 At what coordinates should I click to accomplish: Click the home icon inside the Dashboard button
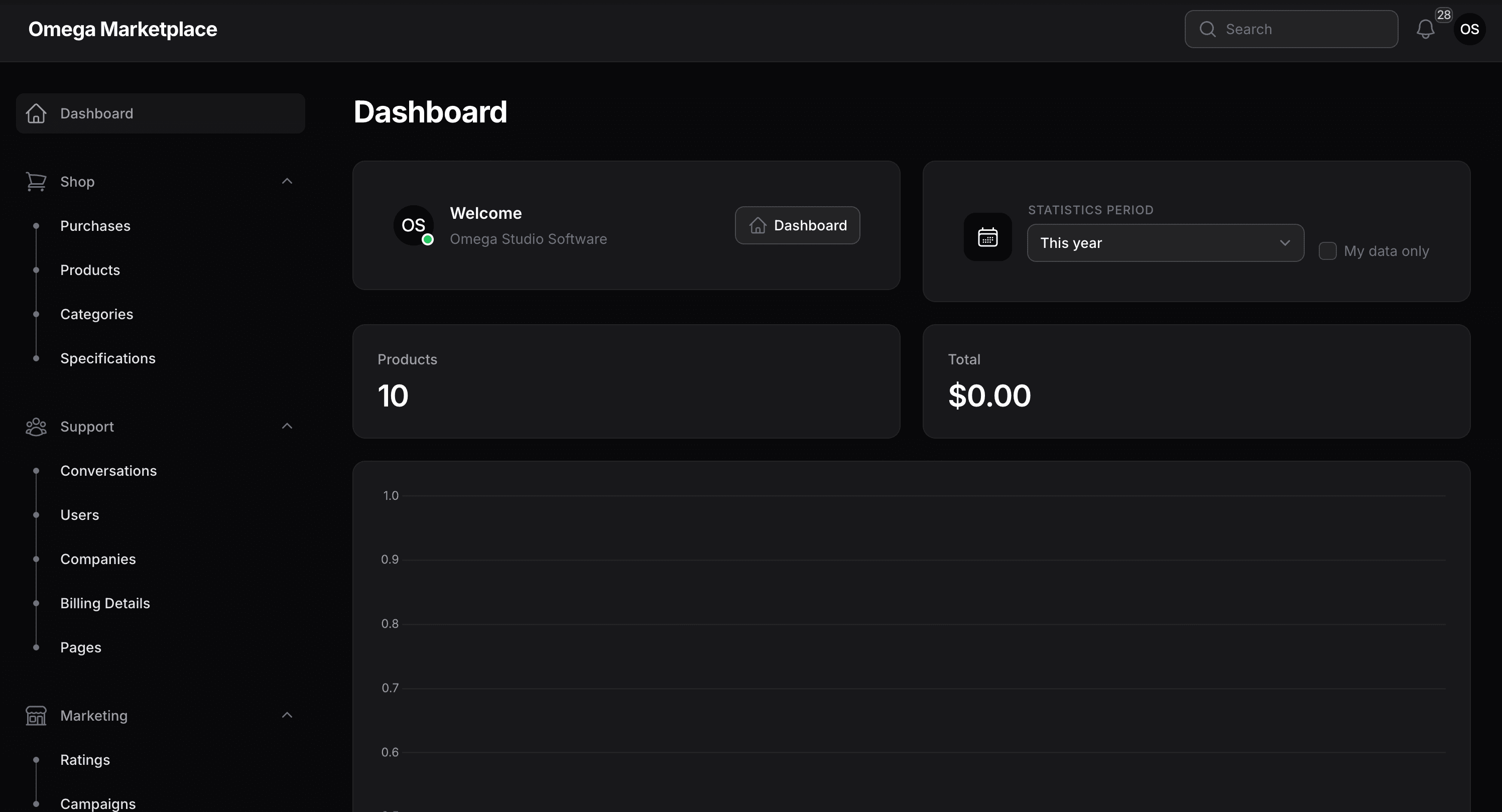point(757,226)
